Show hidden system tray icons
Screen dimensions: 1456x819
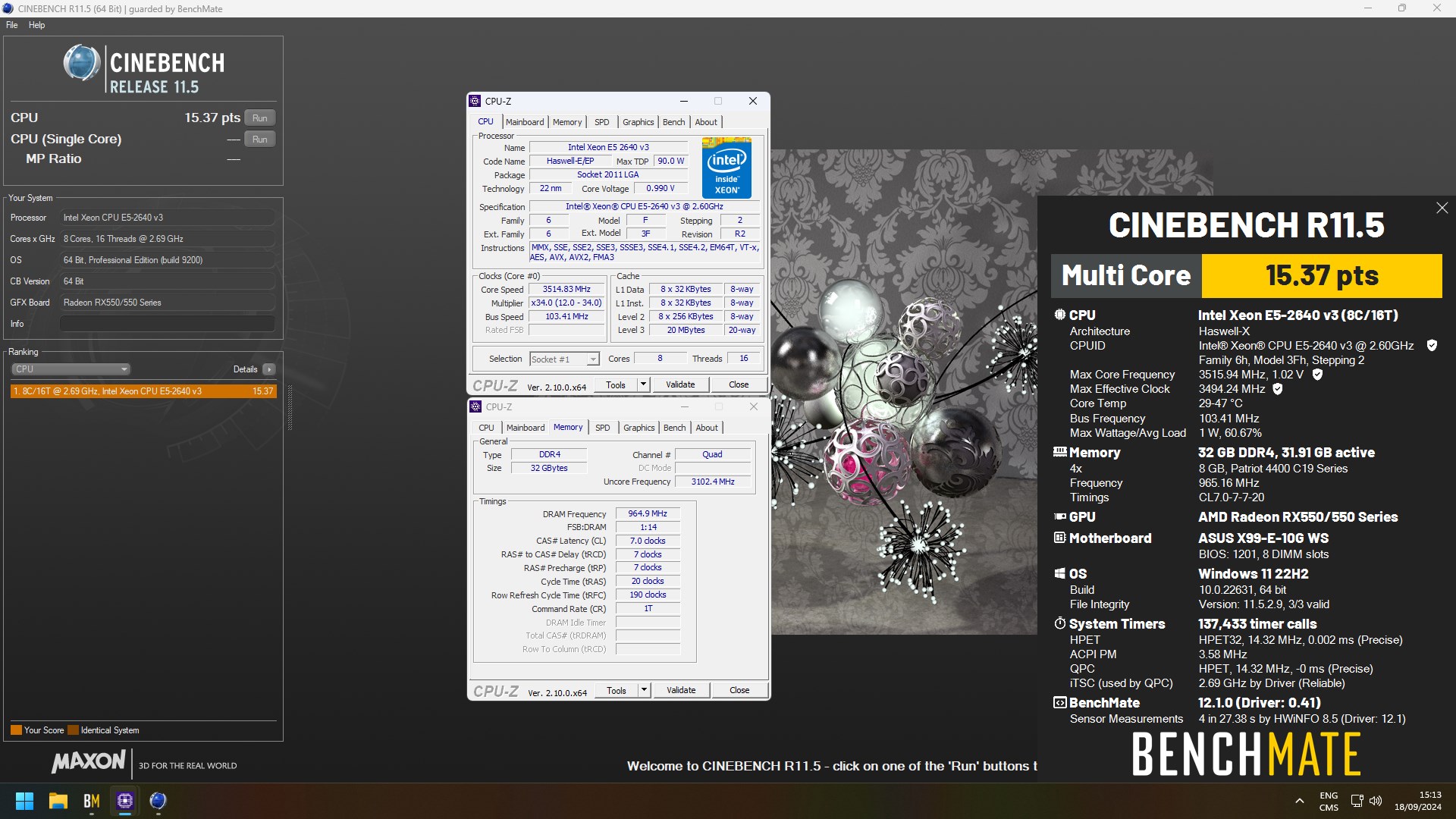pos(1300,801)
